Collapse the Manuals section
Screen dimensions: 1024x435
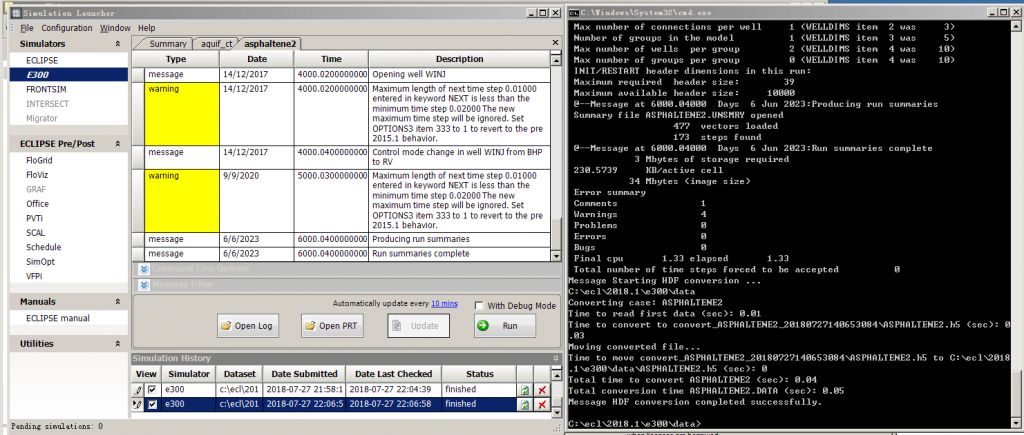118,302
